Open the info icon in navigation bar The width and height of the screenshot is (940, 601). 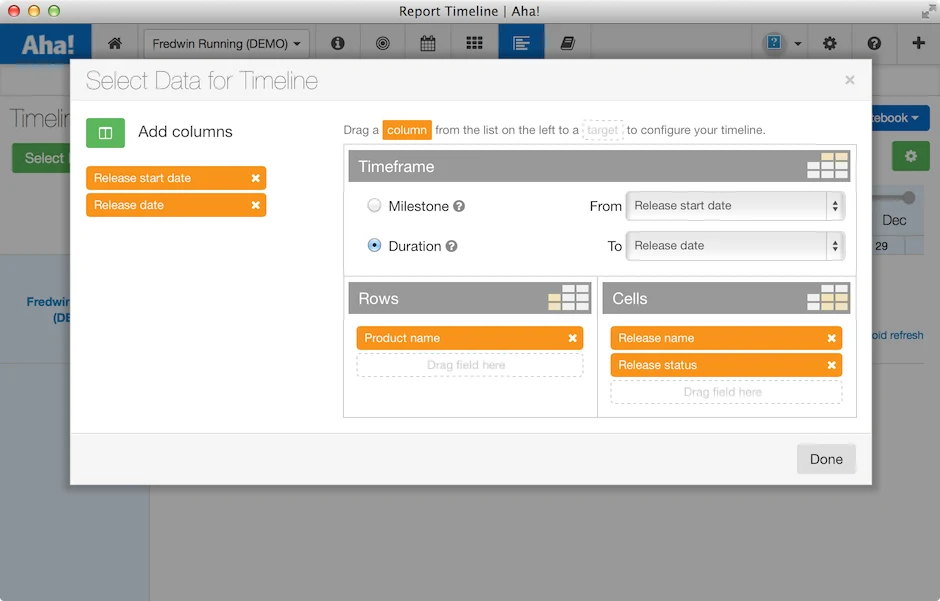click(338, 43)
